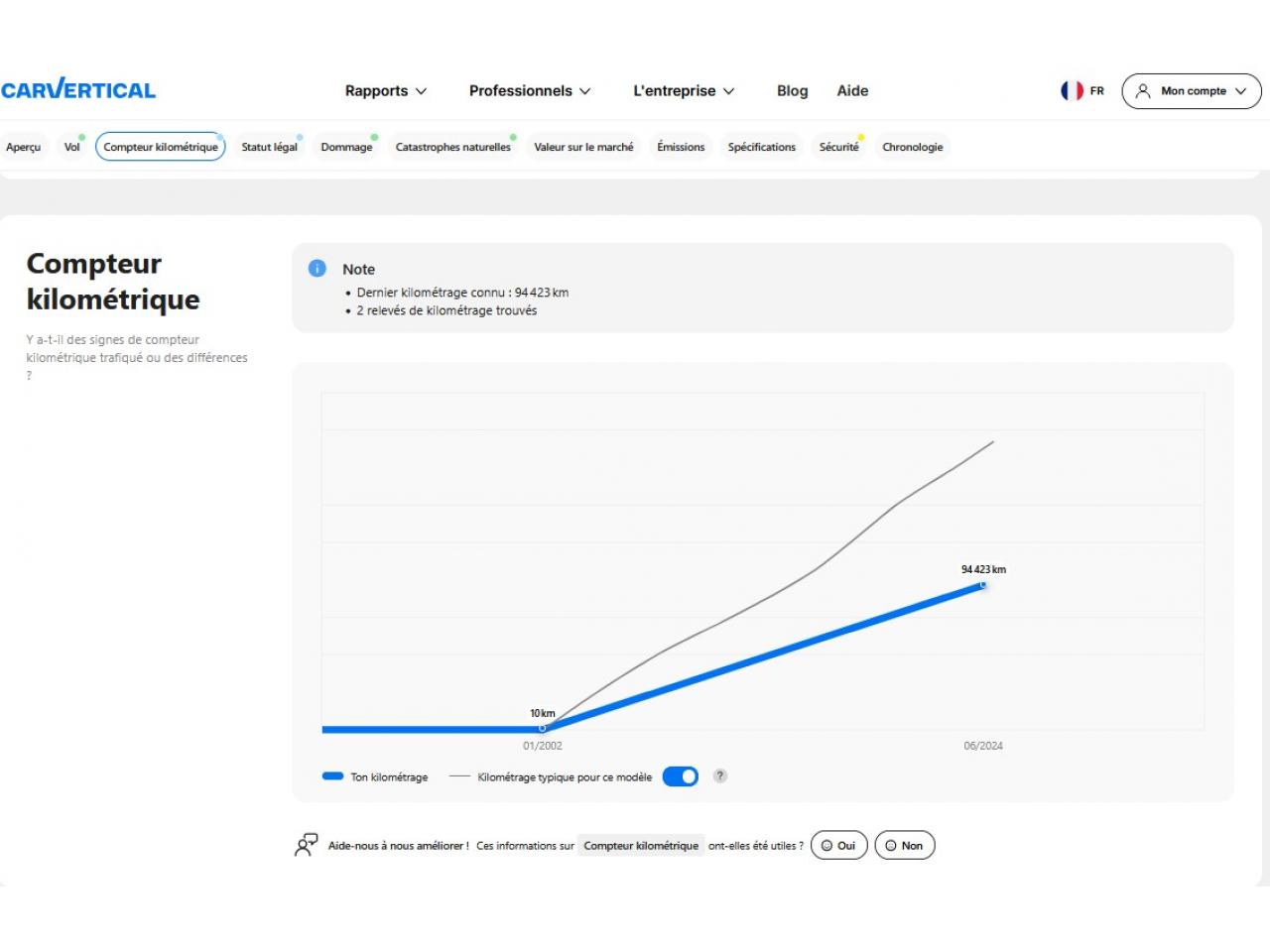
Task: Expand the Rapports dropdown menu
Action: 385,90
